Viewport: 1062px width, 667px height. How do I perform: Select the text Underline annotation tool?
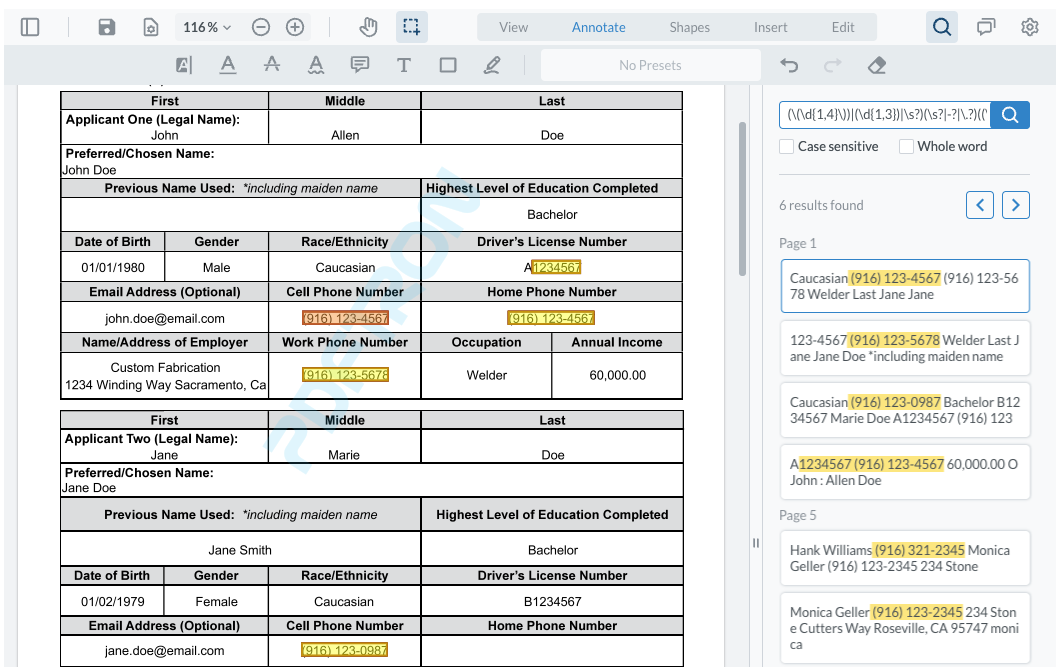[x=228, y=64]
